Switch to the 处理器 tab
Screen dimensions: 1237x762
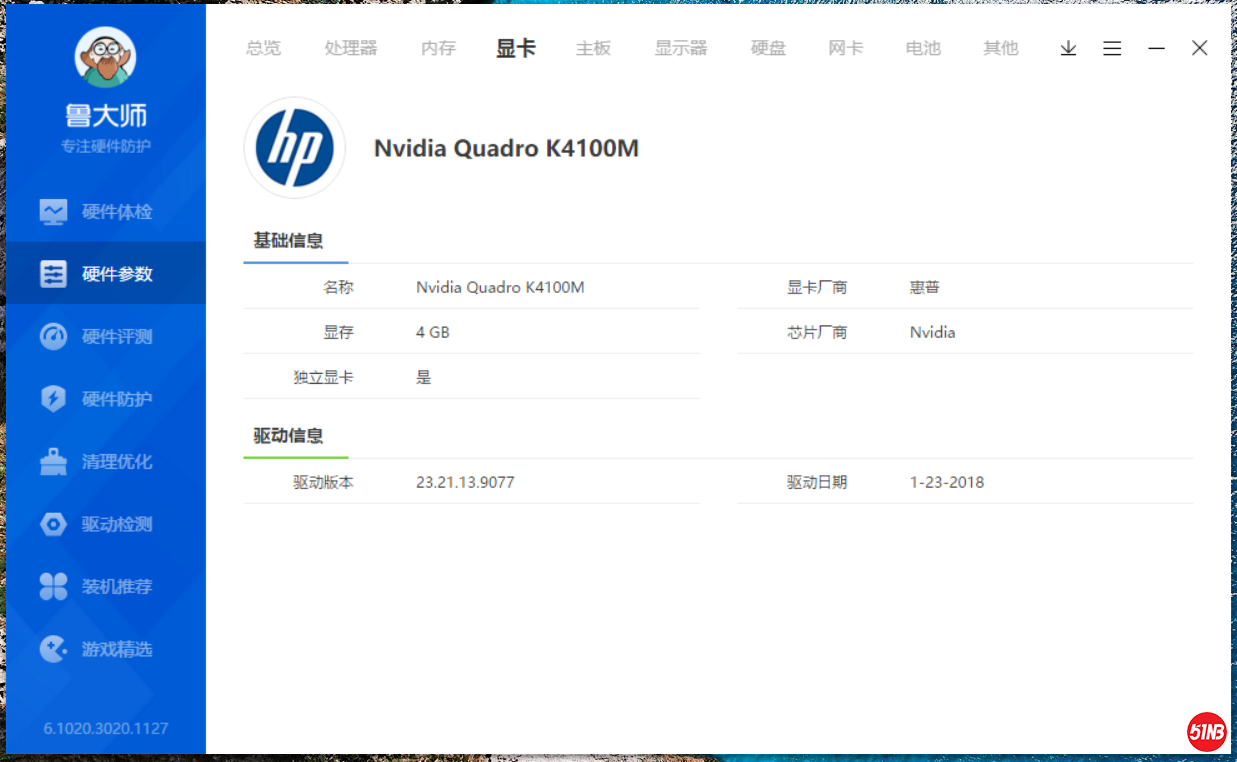tap(351, 48)
